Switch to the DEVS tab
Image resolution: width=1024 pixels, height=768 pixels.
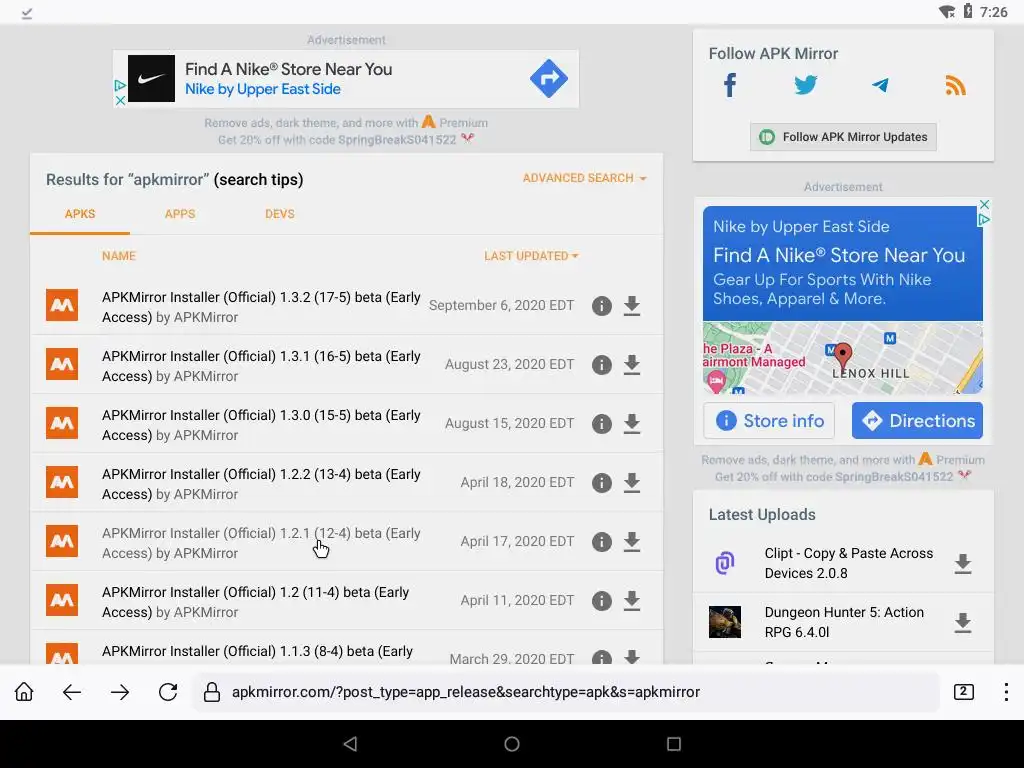pos(280,214)
